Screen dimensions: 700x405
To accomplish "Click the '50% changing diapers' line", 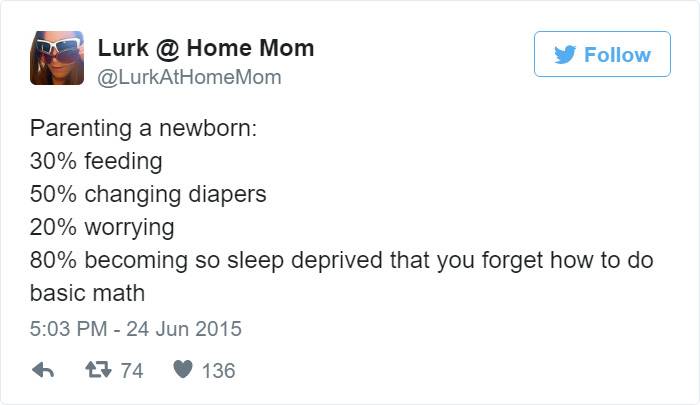I will point(148,194).
